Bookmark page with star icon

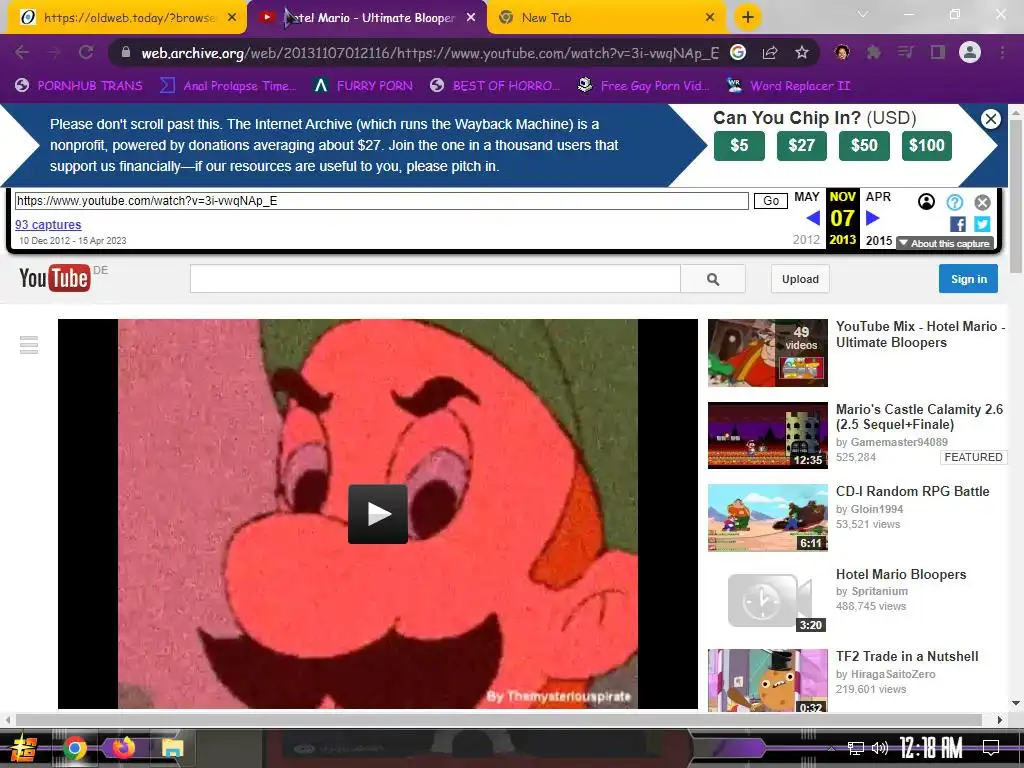coord(802,53)
